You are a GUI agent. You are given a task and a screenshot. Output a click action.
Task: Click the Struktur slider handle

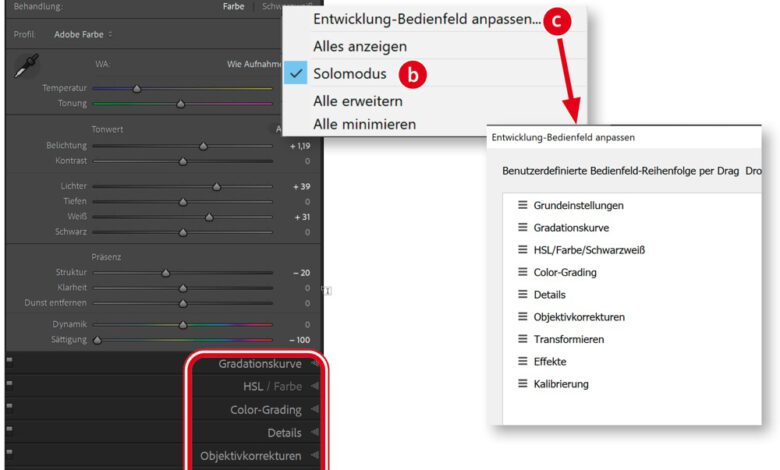(x=166, y=273)
